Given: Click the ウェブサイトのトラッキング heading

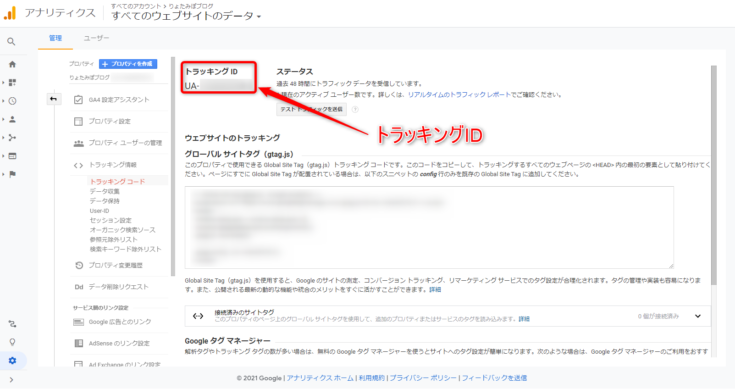Looking at the screenshot, I should [232, 138].
